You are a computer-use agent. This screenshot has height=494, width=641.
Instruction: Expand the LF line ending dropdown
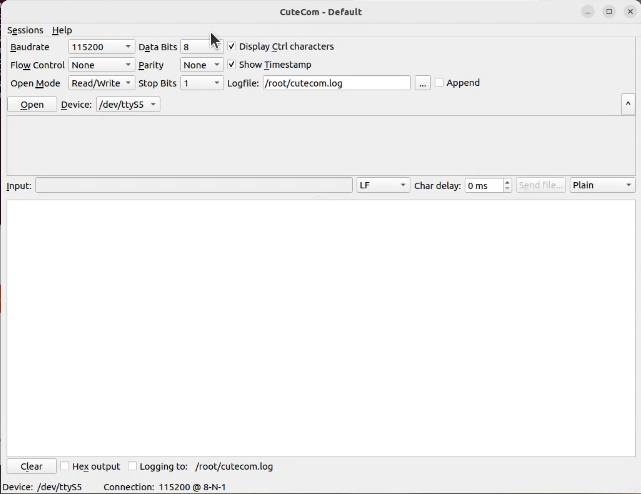(x=383, y=185)
